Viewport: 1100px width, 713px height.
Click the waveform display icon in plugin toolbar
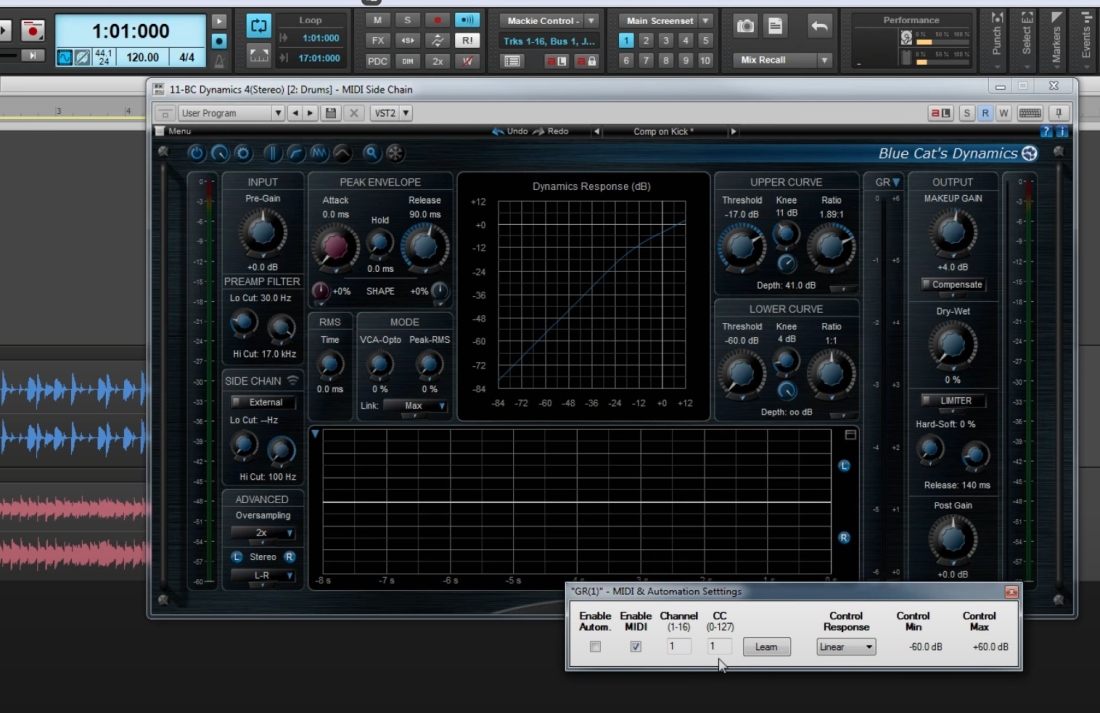tap(319, 153)
